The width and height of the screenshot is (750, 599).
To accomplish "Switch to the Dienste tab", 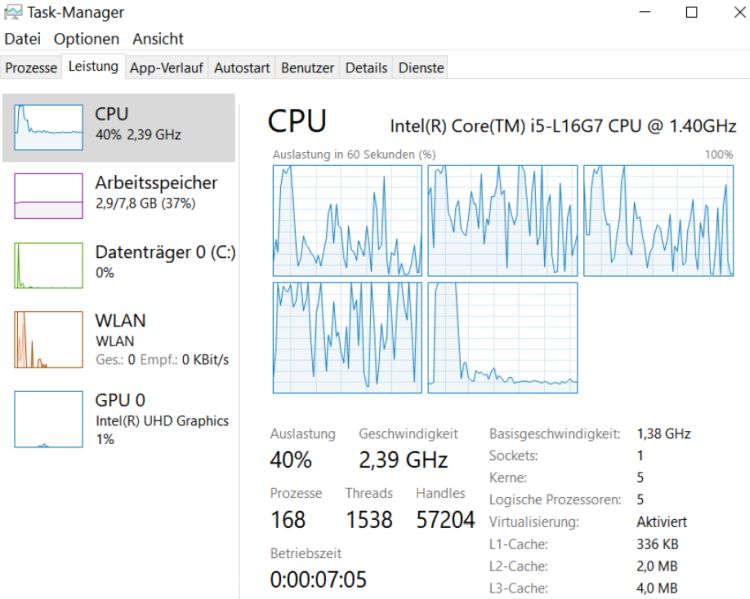I will 421,67.
